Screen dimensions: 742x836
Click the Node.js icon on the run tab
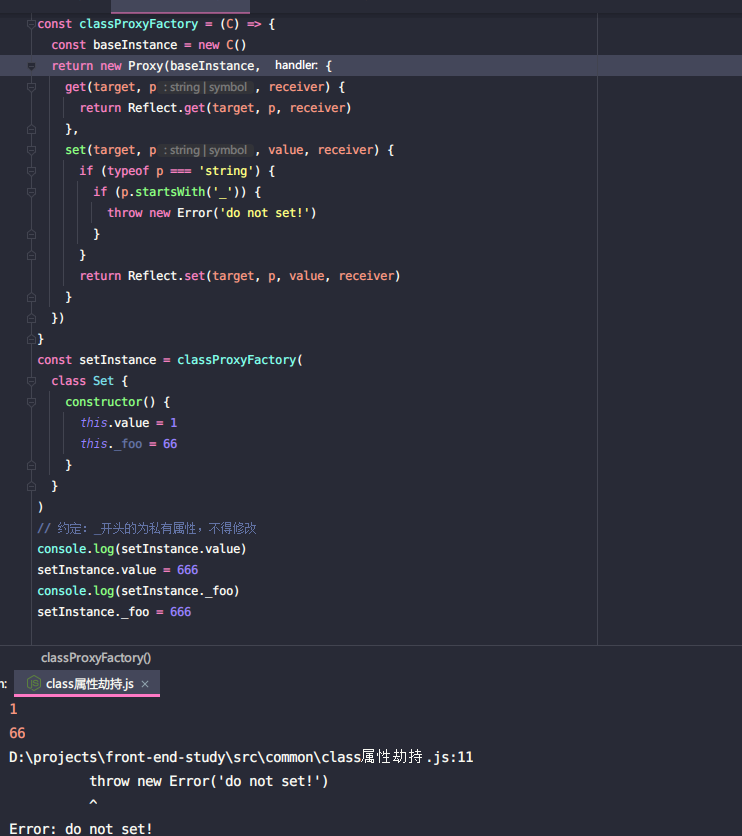pos(34,683)
